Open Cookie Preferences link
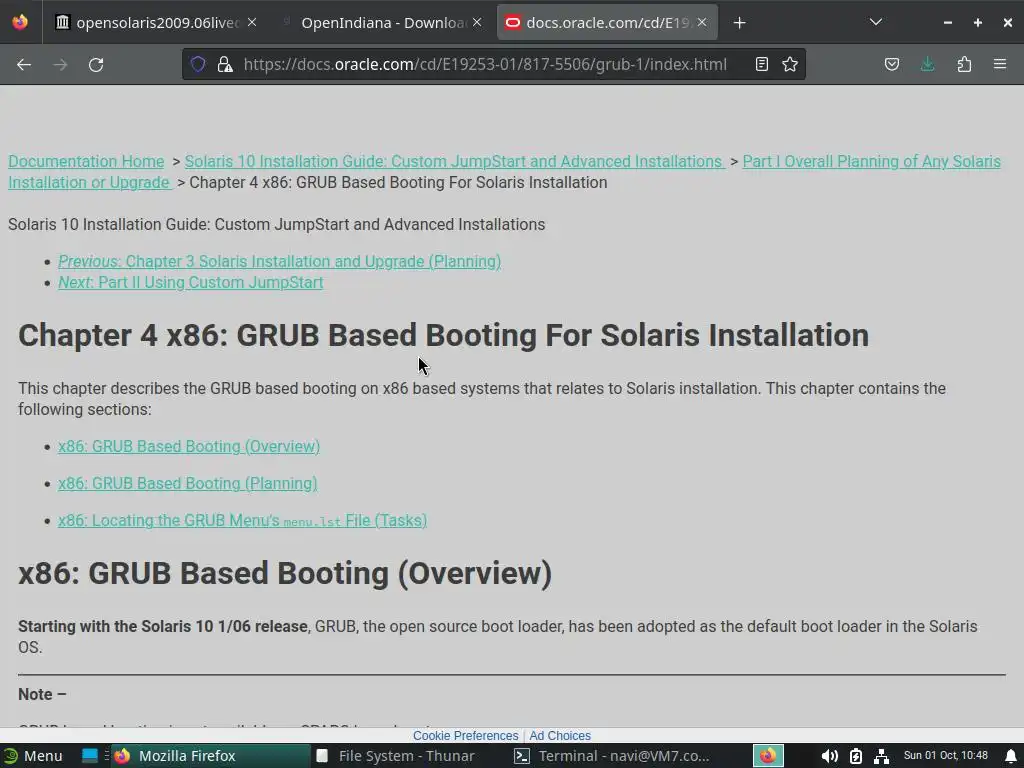The height and width of the screenshot is (768, 1024). 466,735
